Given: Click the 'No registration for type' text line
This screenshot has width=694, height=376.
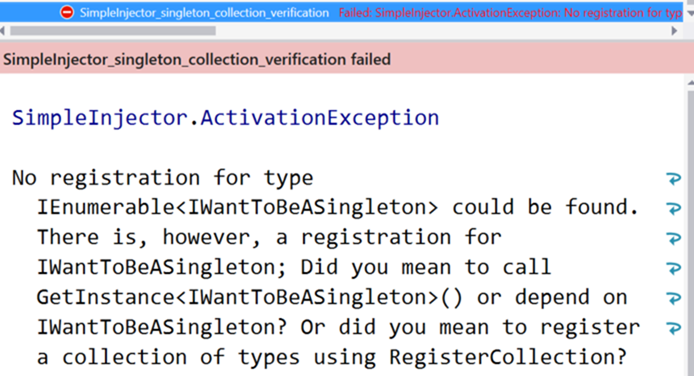Looking at the screenshot, I should point(162,178).
